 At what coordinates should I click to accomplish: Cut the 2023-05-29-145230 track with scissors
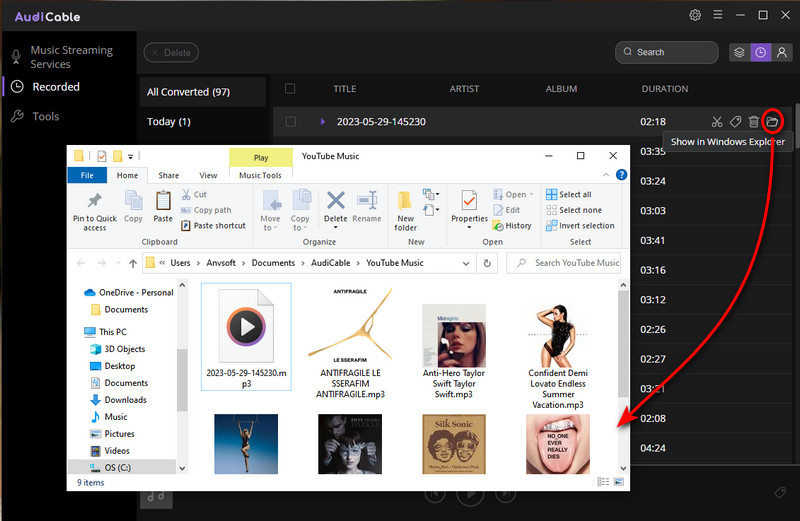tap(717, 121)
